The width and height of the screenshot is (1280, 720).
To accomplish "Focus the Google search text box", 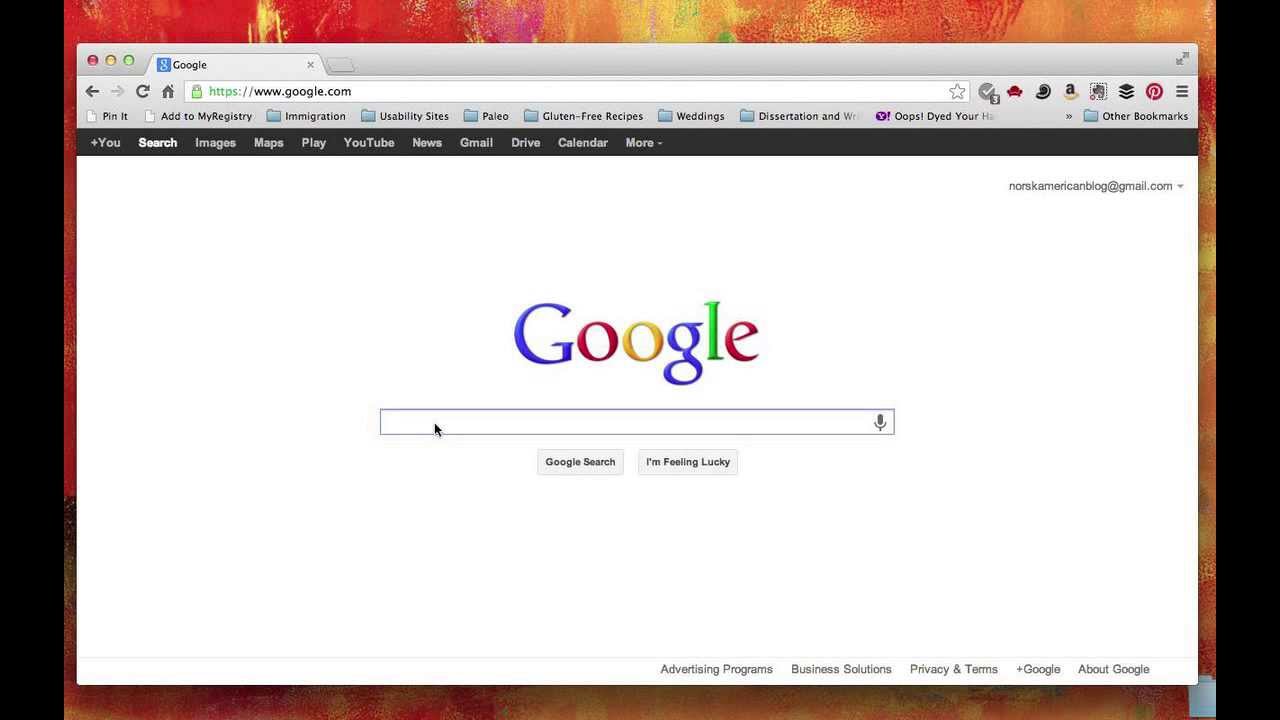I will tap(637, 422).
